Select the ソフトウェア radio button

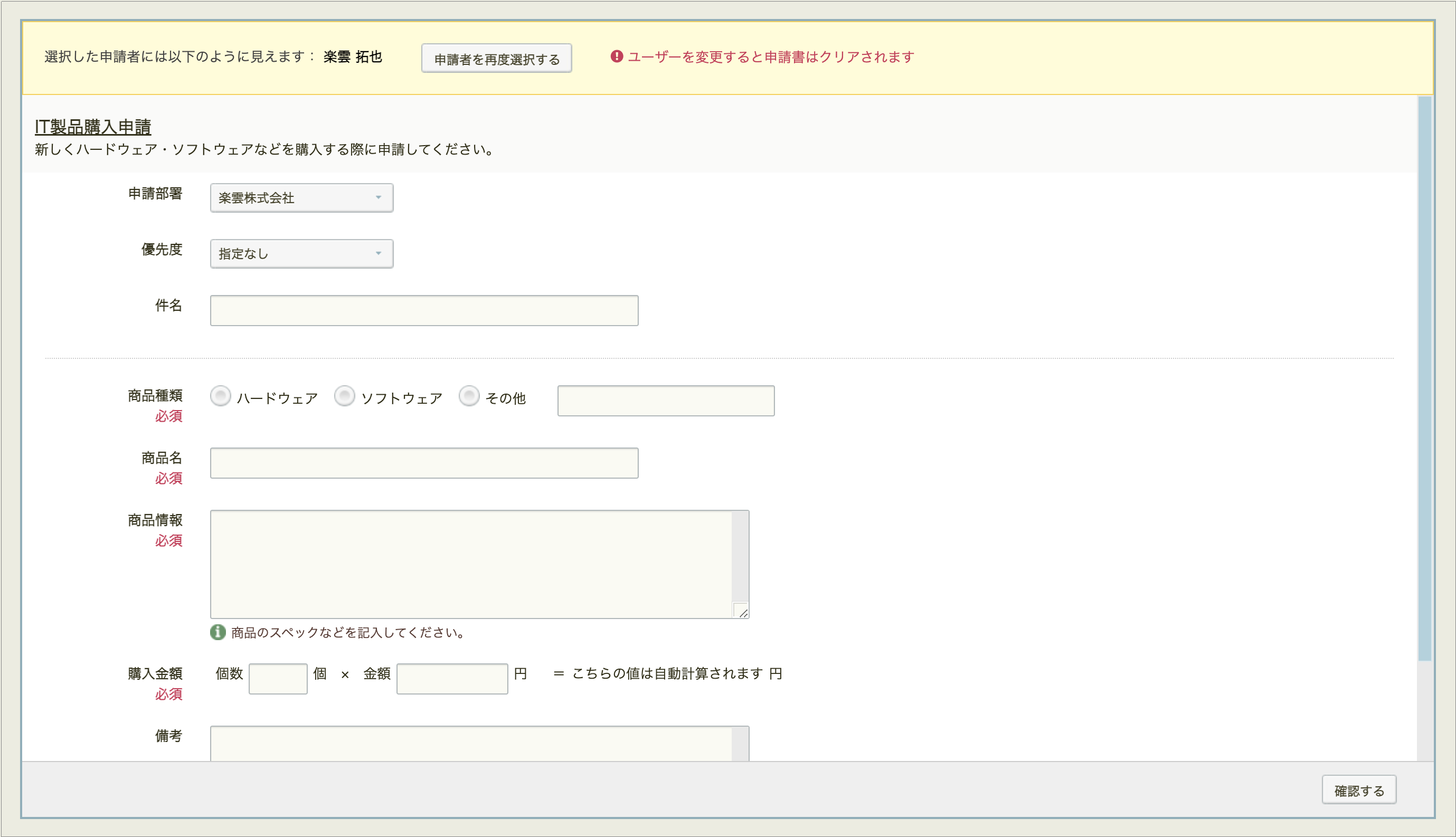pyautogui.click(x=344, y=396)
